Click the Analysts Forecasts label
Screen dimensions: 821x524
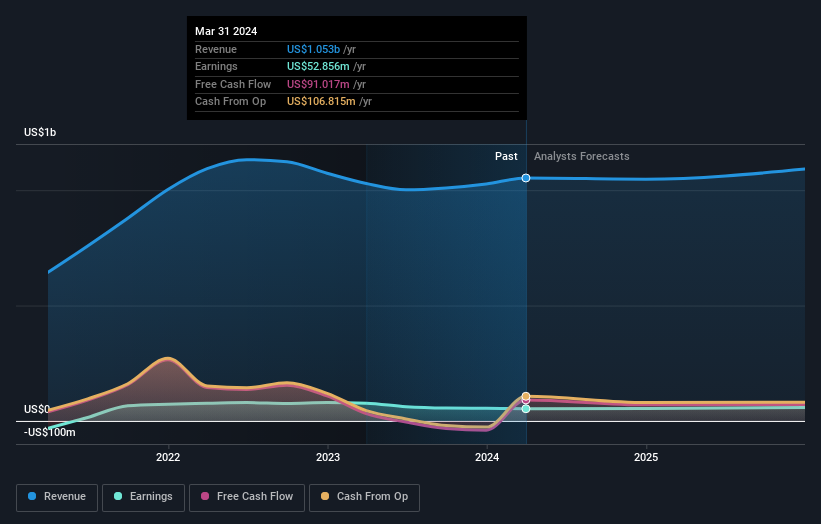582,156
